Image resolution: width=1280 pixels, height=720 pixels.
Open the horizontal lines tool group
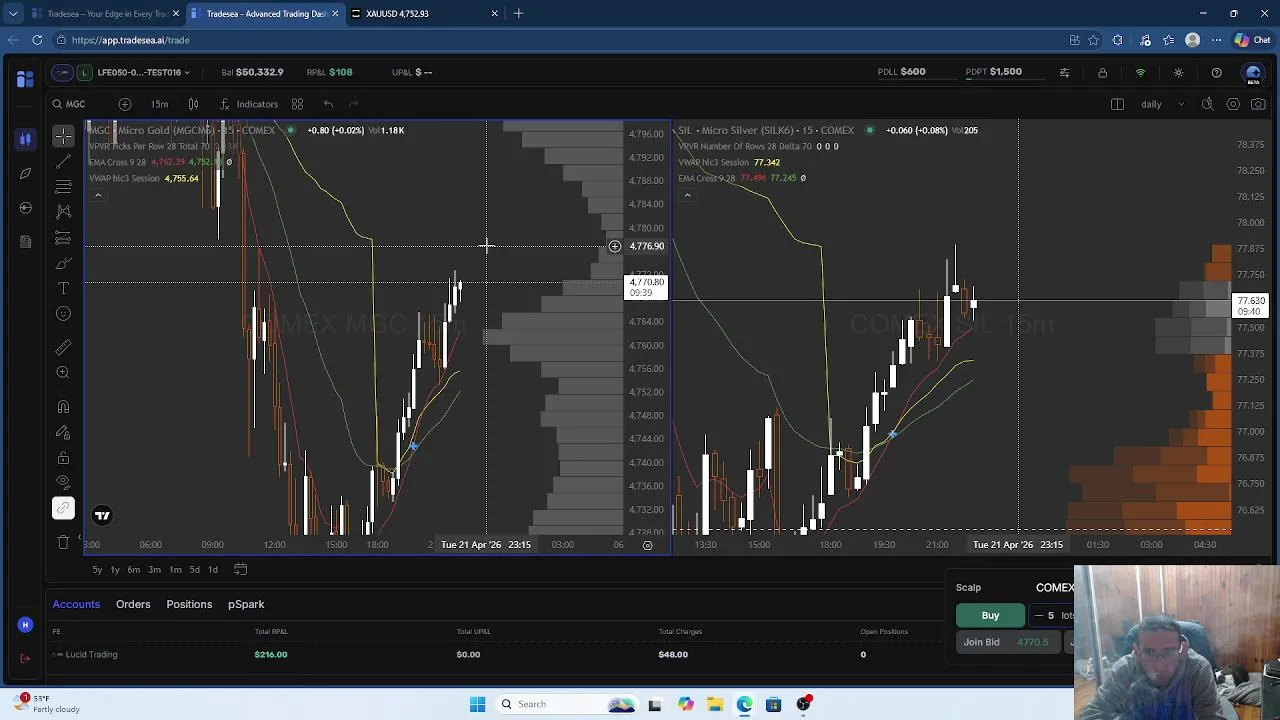63,186
